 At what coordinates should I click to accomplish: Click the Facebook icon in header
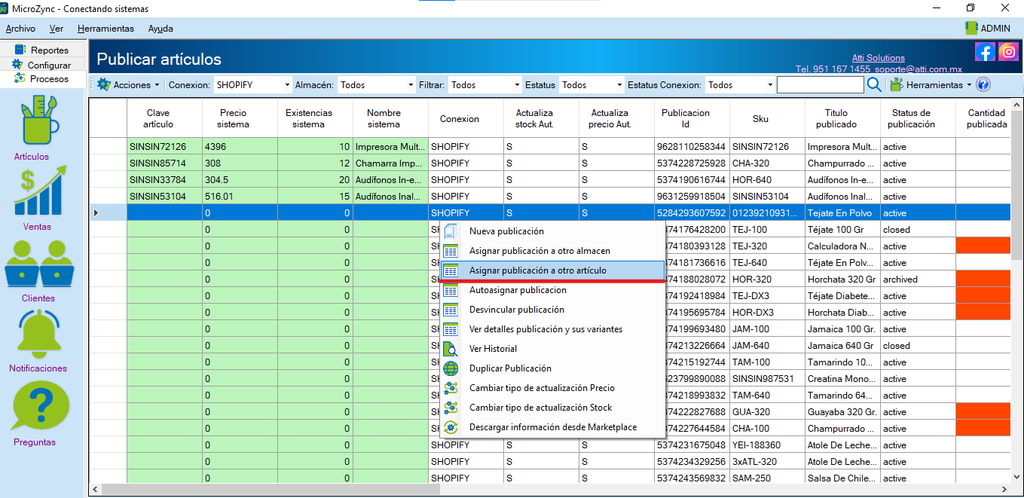[x=985, y=52]
